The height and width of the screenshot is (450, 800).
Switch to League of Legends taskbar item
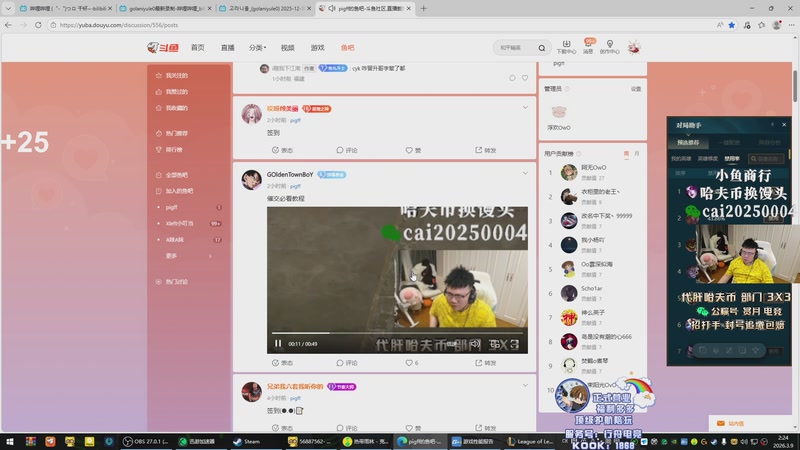tap(531, 441)
